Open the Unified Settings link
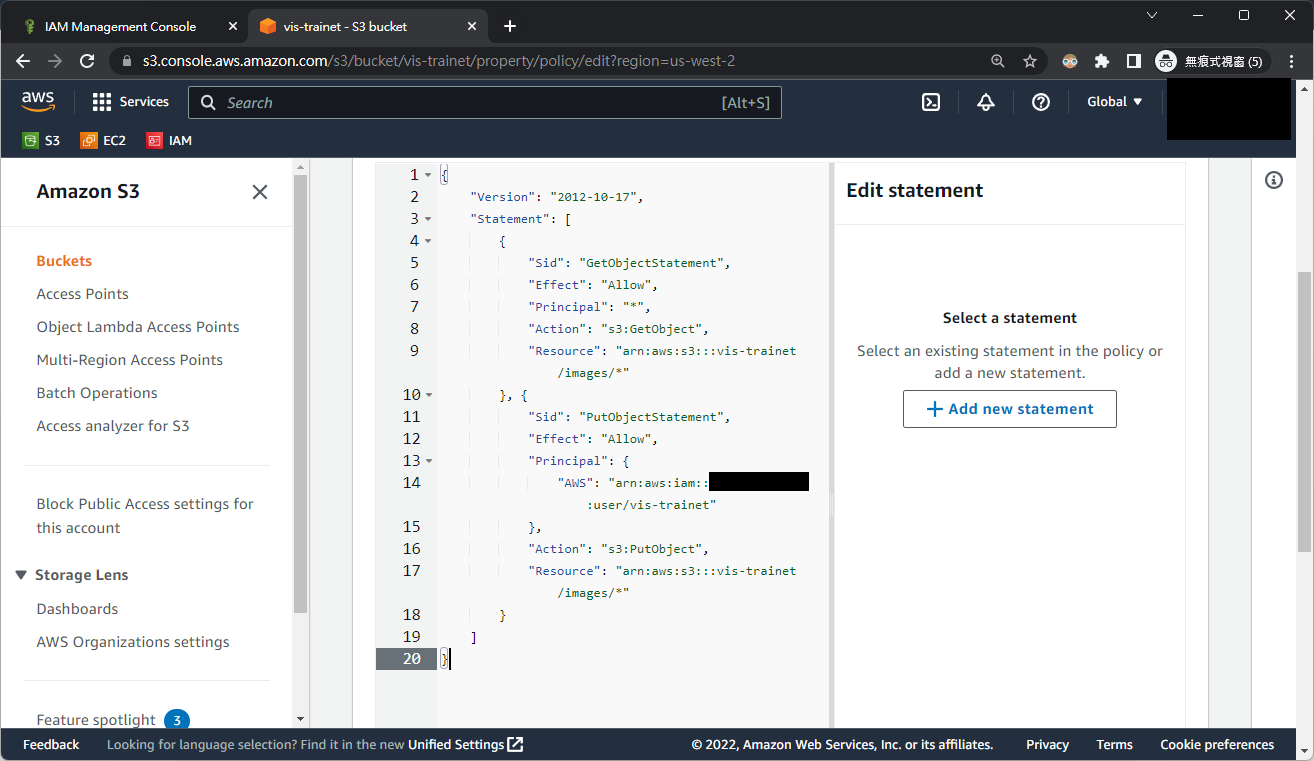The width and height of the screenshot is (1314, 761). tap(465, 745)
